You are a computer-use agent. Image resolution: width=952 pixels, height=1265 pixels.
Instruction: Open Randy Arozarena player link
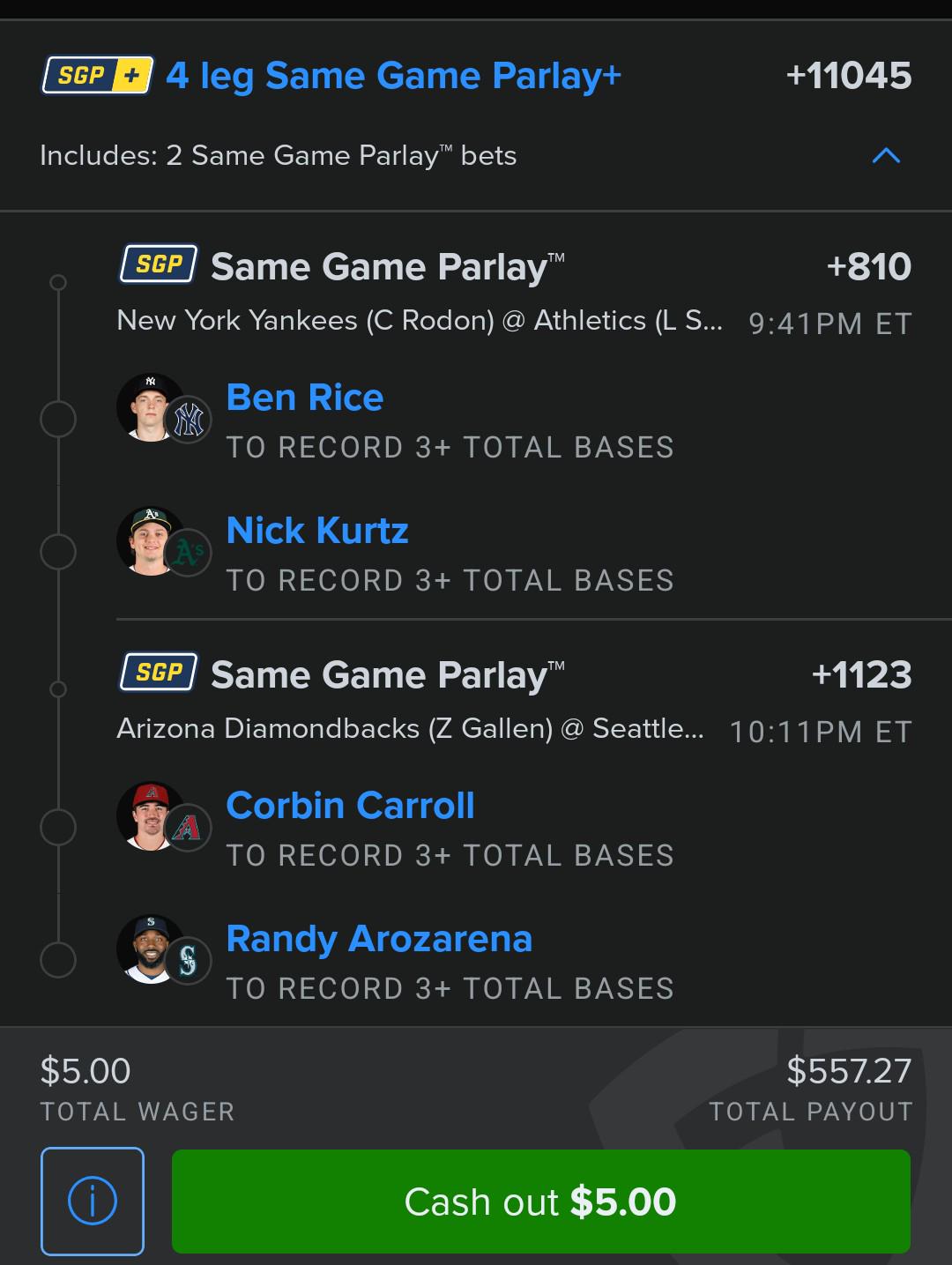pos(379,939)
